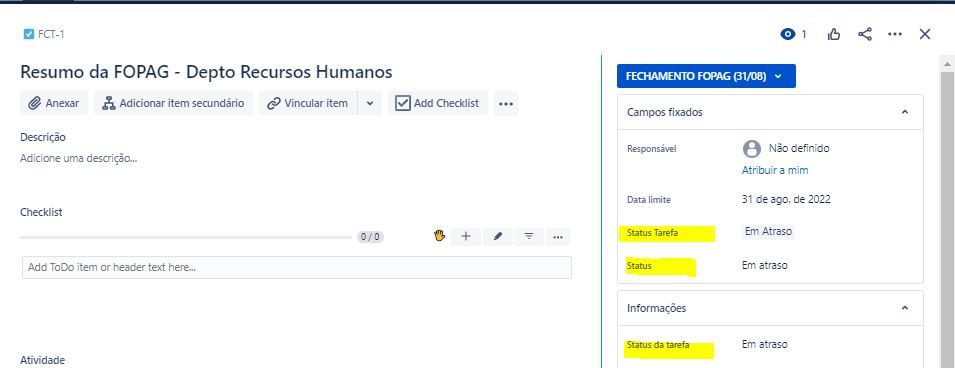Click the Status field value Em atraso

coord(764,265)
